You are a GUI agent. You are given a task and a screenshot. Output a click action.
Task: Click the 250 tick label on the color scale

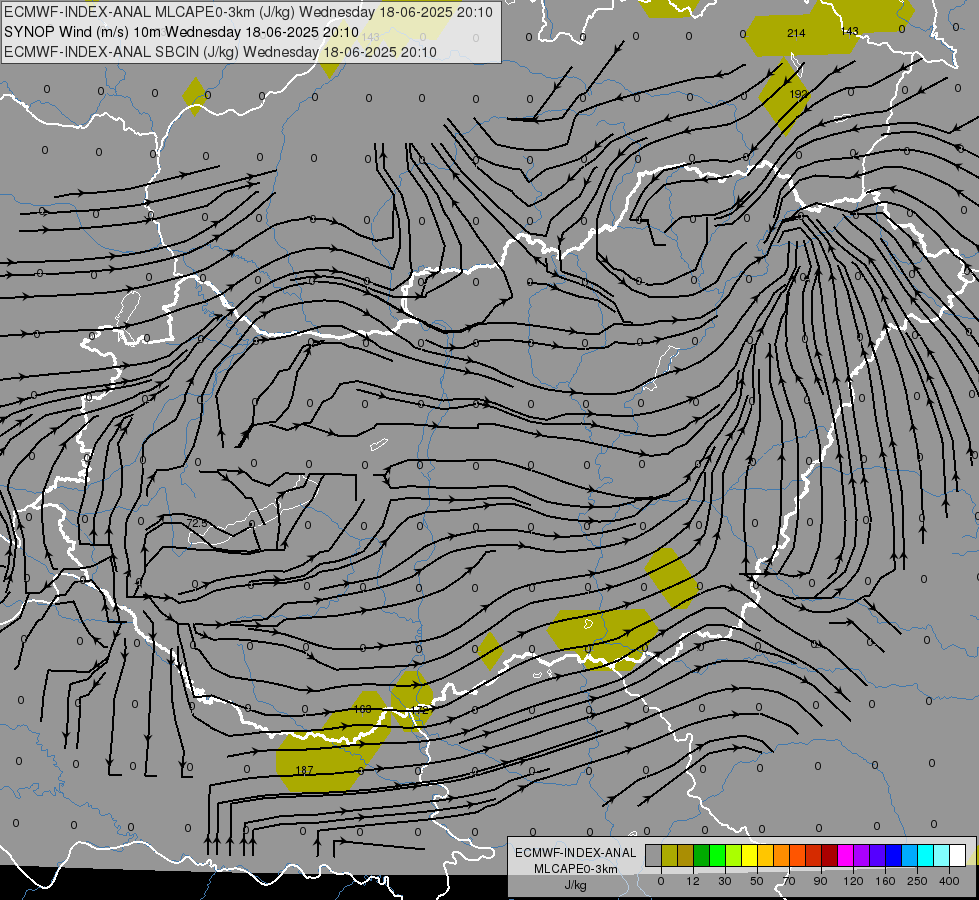[x=917, y=881]
